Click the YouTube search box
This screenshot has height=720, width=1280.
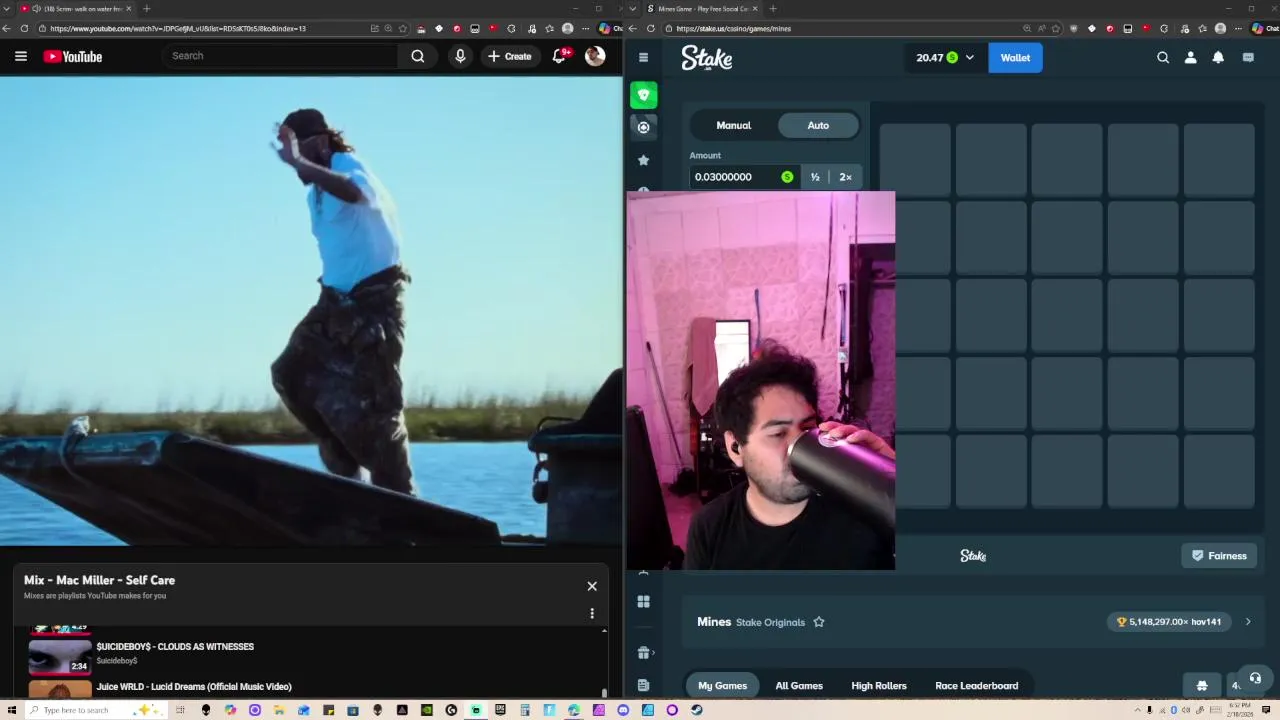point(282,56)
